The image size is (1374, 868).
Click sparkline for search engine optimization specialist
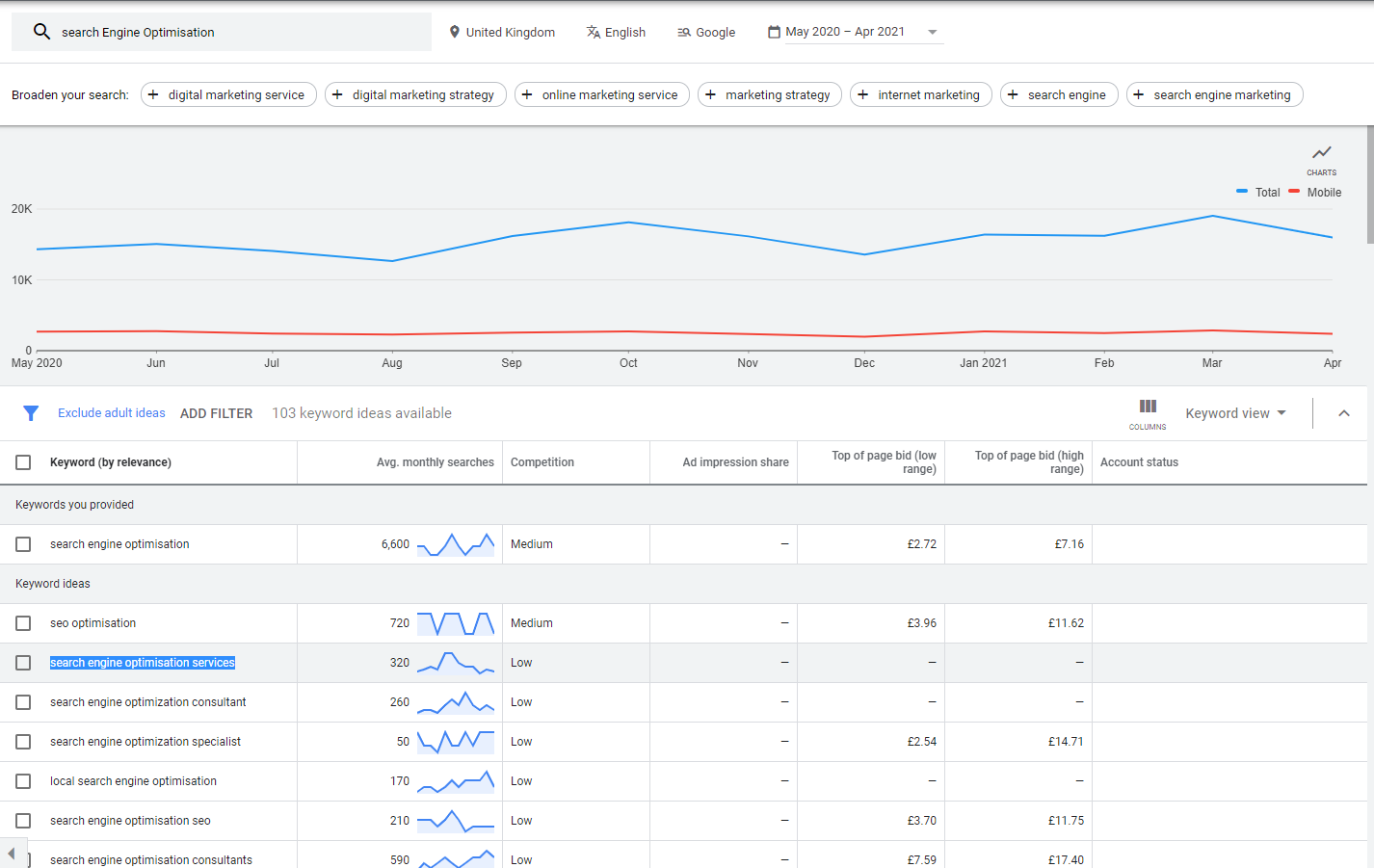(456, 742)
